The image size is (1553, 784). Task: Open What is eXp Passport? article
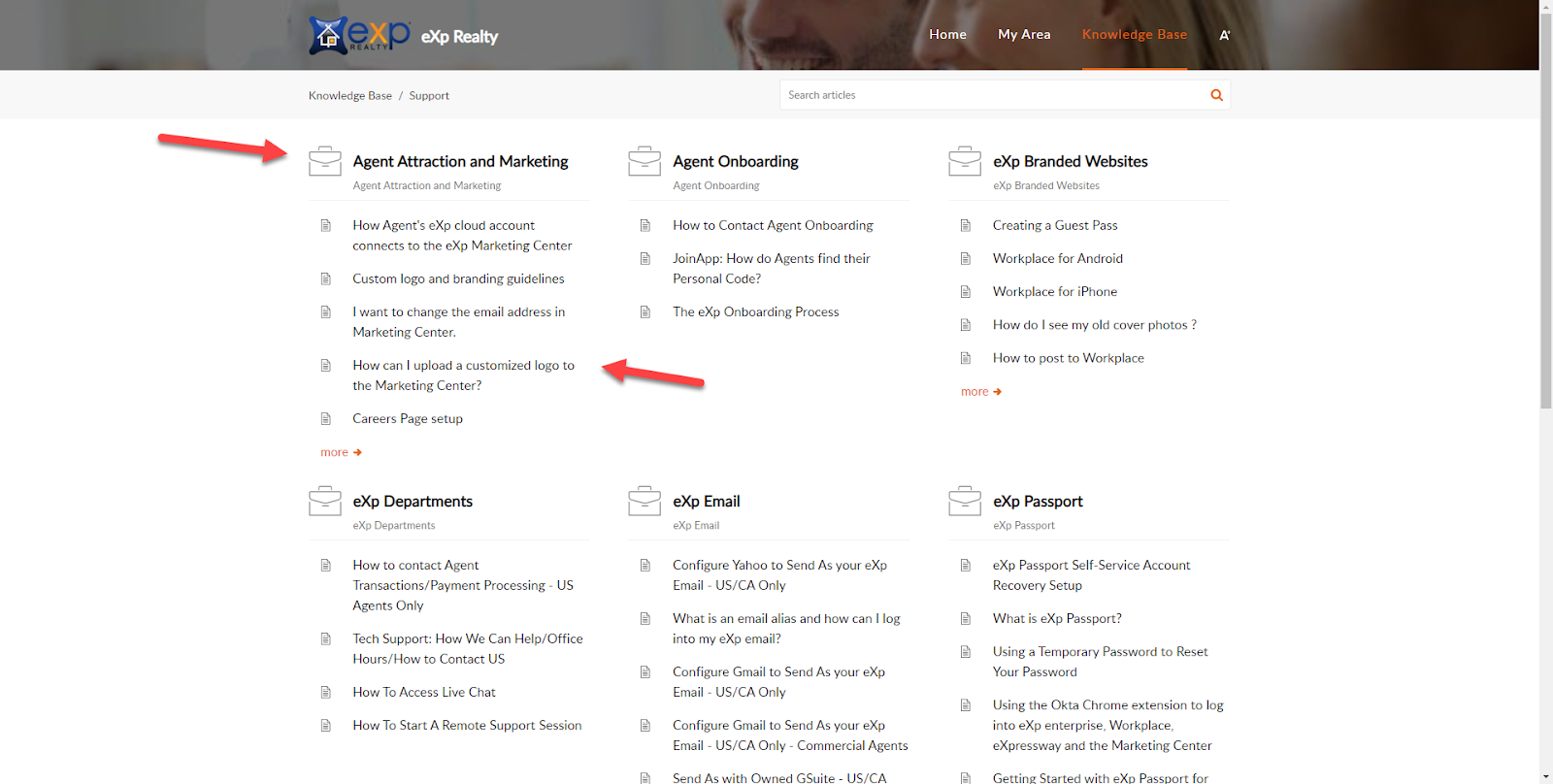1057,618
